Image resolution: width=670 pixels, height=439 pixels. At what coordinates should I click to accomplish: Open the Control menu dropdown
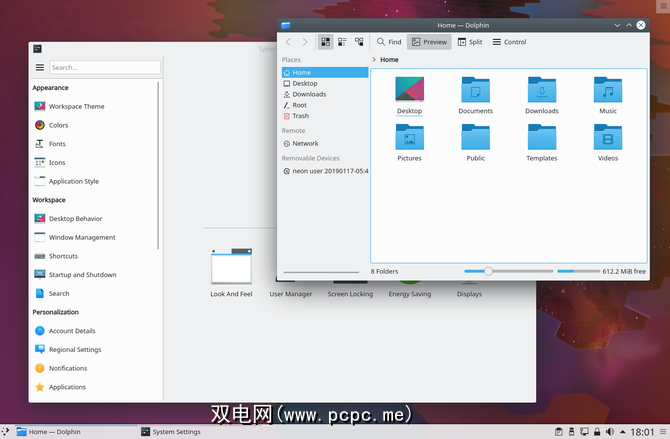pyautogui.click(x=509, y=42)
